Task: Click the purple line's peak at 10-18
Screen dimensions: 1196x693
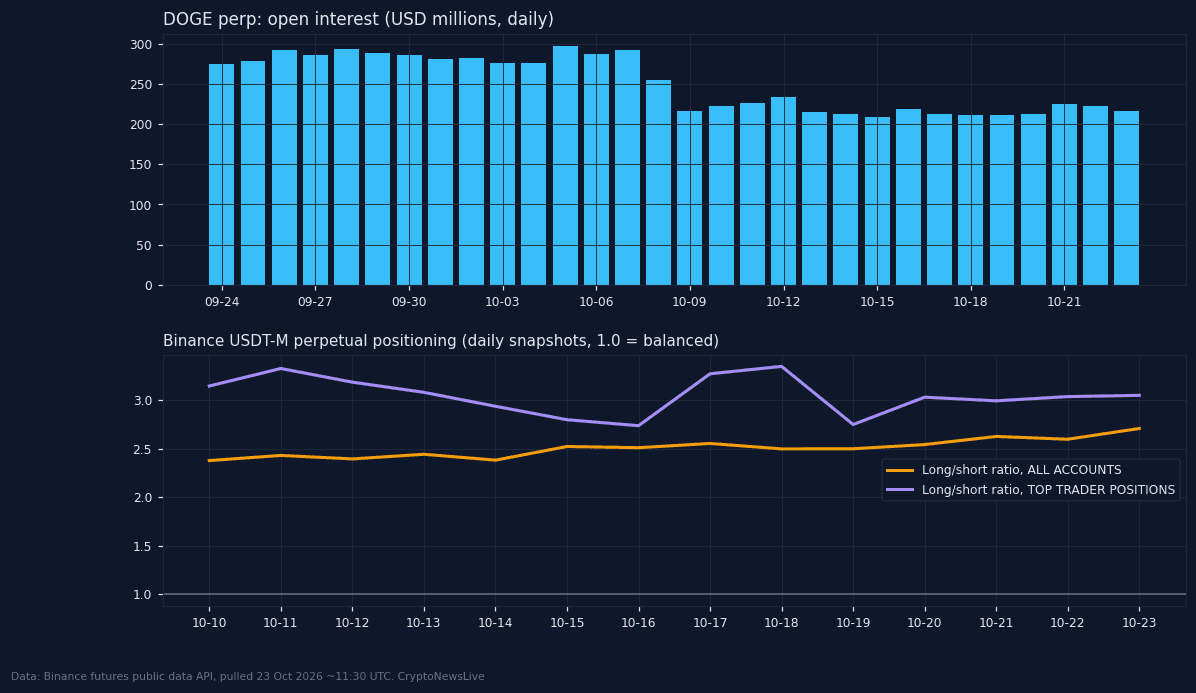Action: 781,367
